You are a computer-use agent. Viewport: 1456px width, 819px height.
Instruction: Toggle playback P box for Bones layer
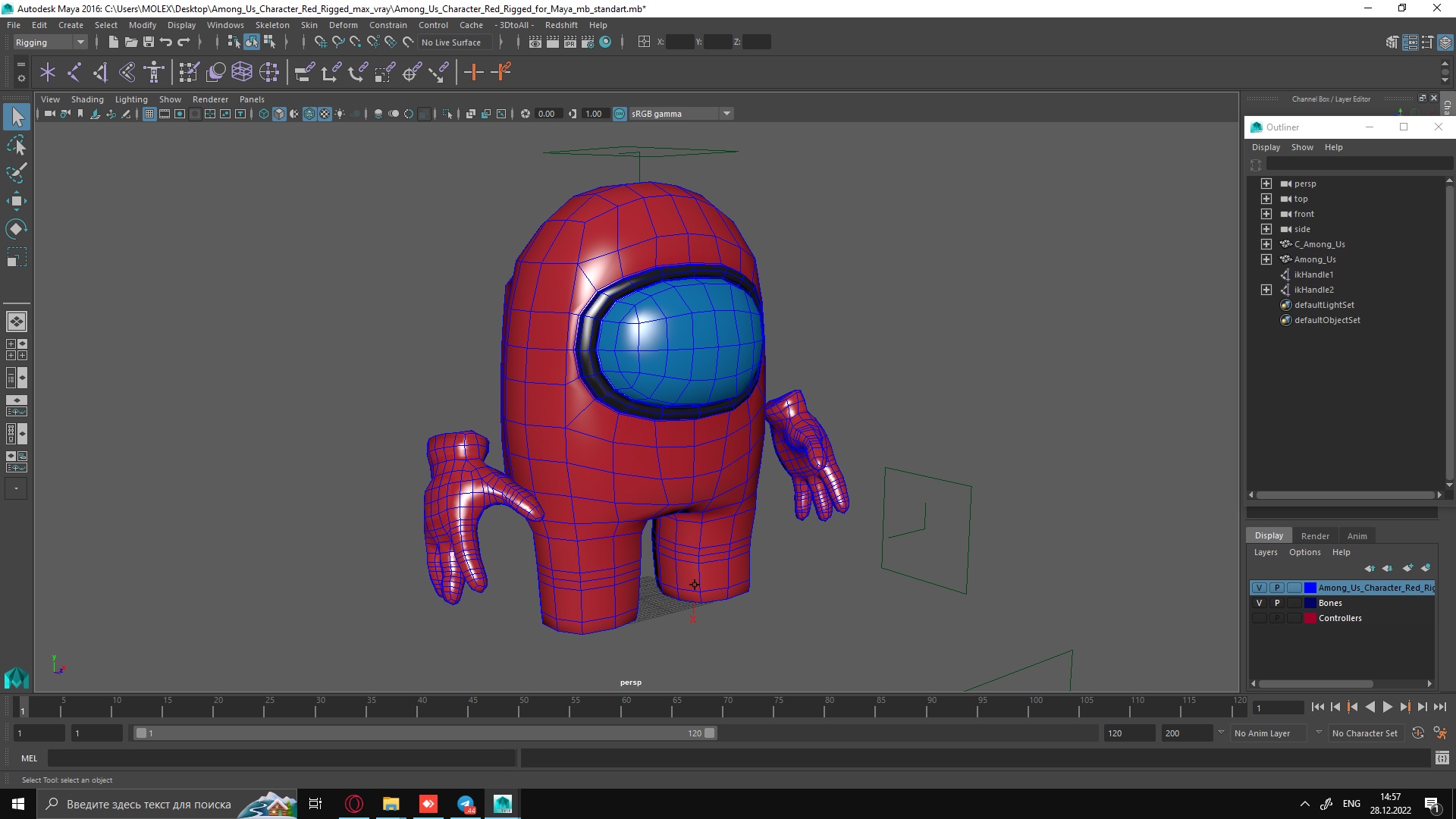coord(1277,603)
